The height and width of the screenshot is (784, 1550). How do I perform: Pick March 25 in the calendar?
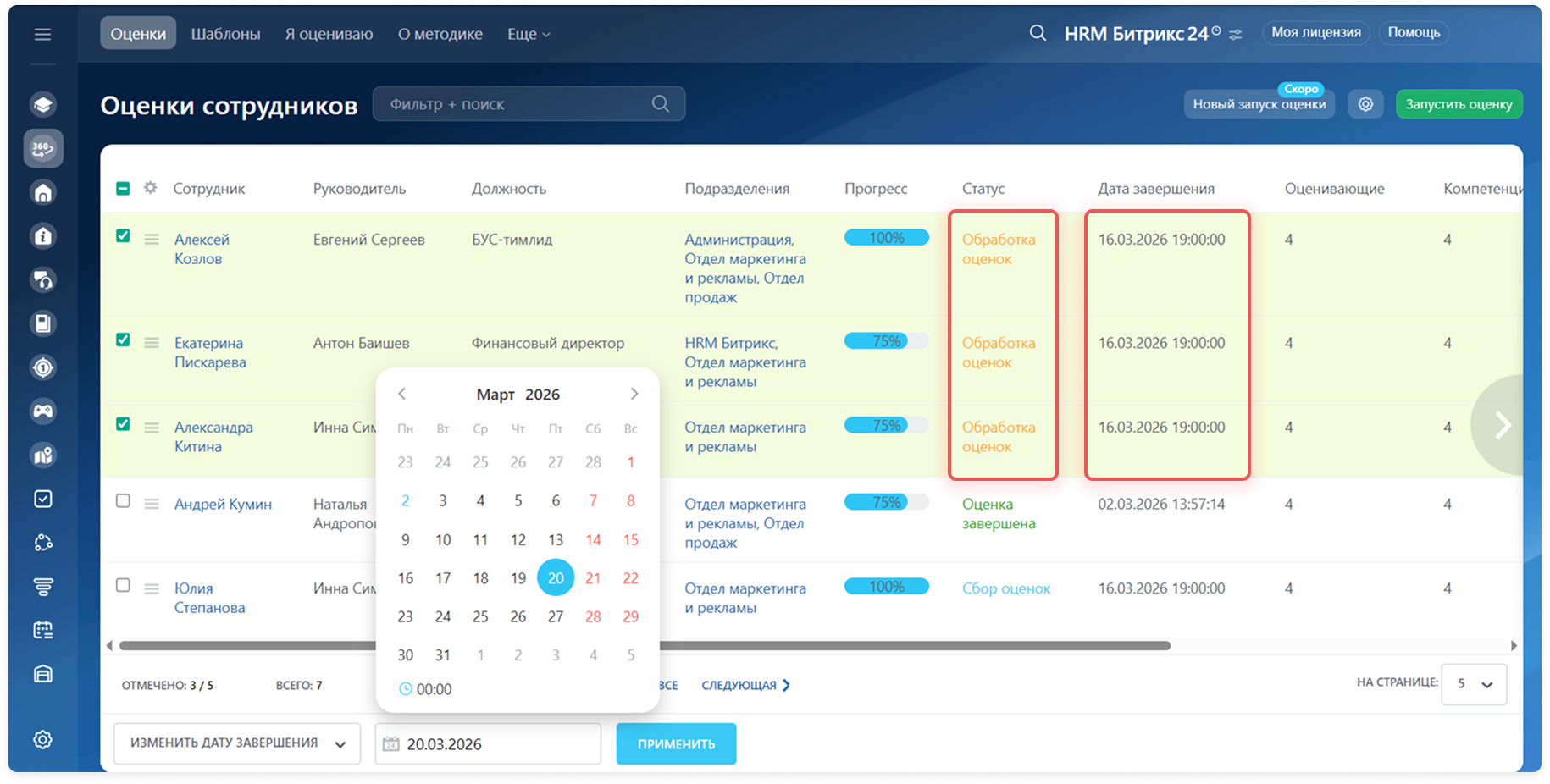point(480,616)
